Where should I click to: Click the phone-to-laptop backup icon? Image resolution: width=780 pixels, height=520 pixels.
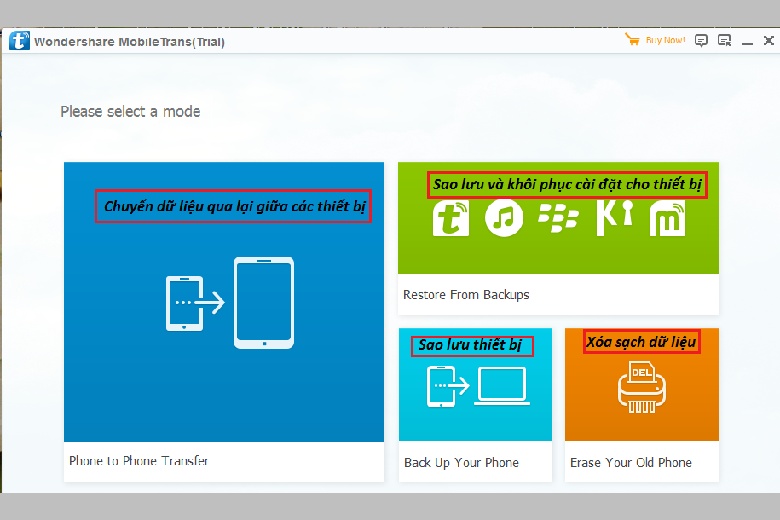point(478,387)
